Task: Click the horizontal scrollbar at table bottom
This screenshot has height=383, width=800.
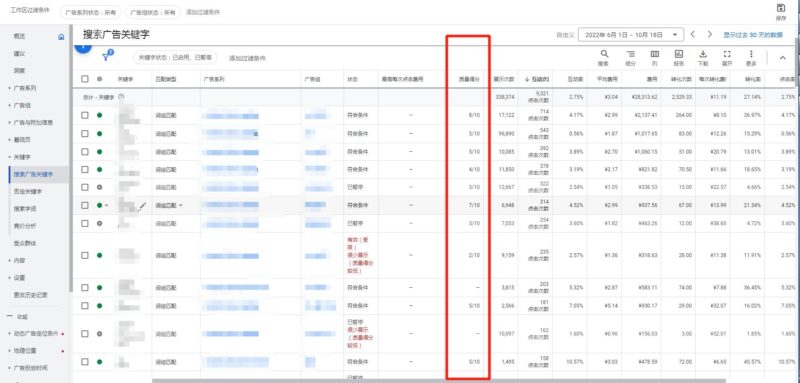Action: coord(439,380)
